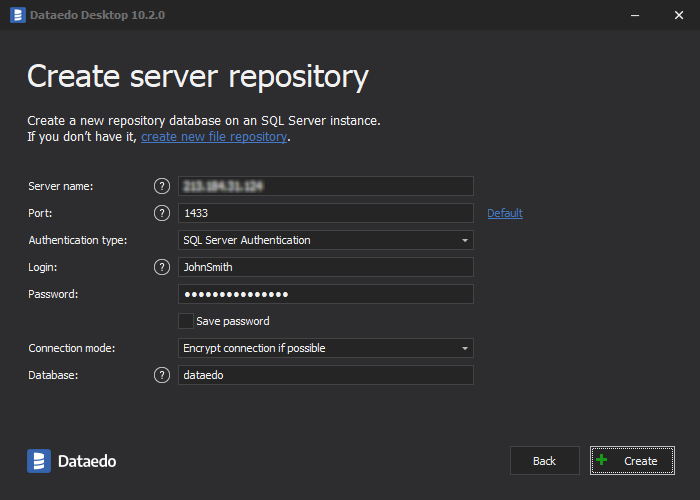
Task: Click into the Port field showing 1433
Action: pos(325,213)
